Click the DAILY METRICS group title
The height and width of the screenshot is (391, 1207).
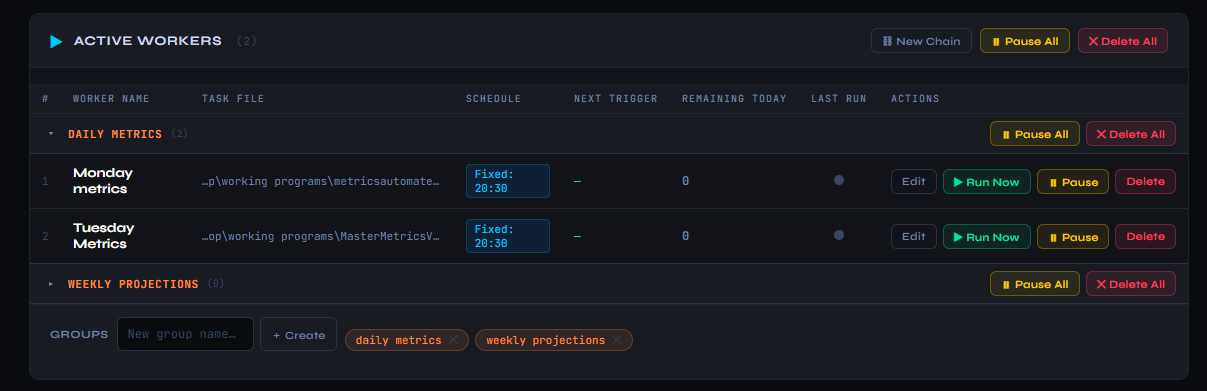pos(115,134)
